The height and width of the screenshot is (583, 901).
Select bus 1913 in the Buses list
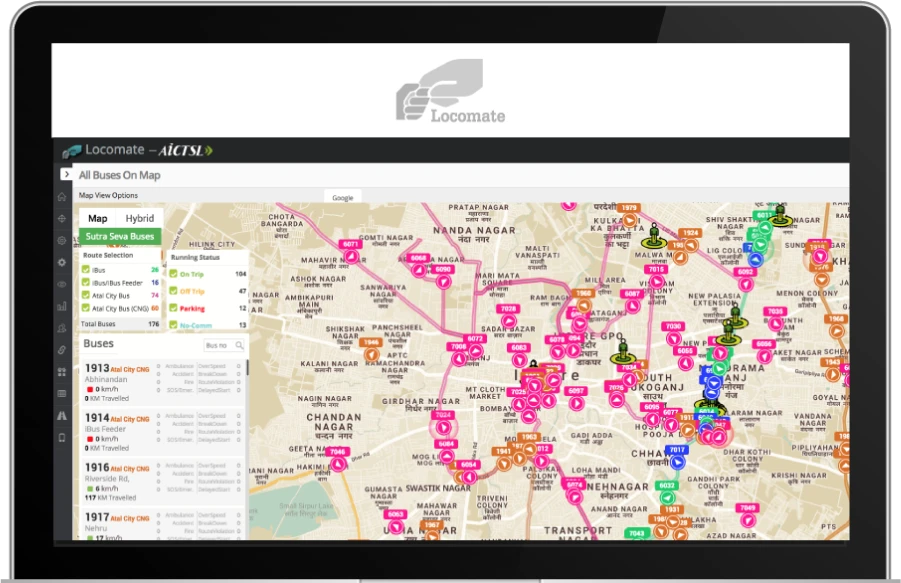[163, 382]
